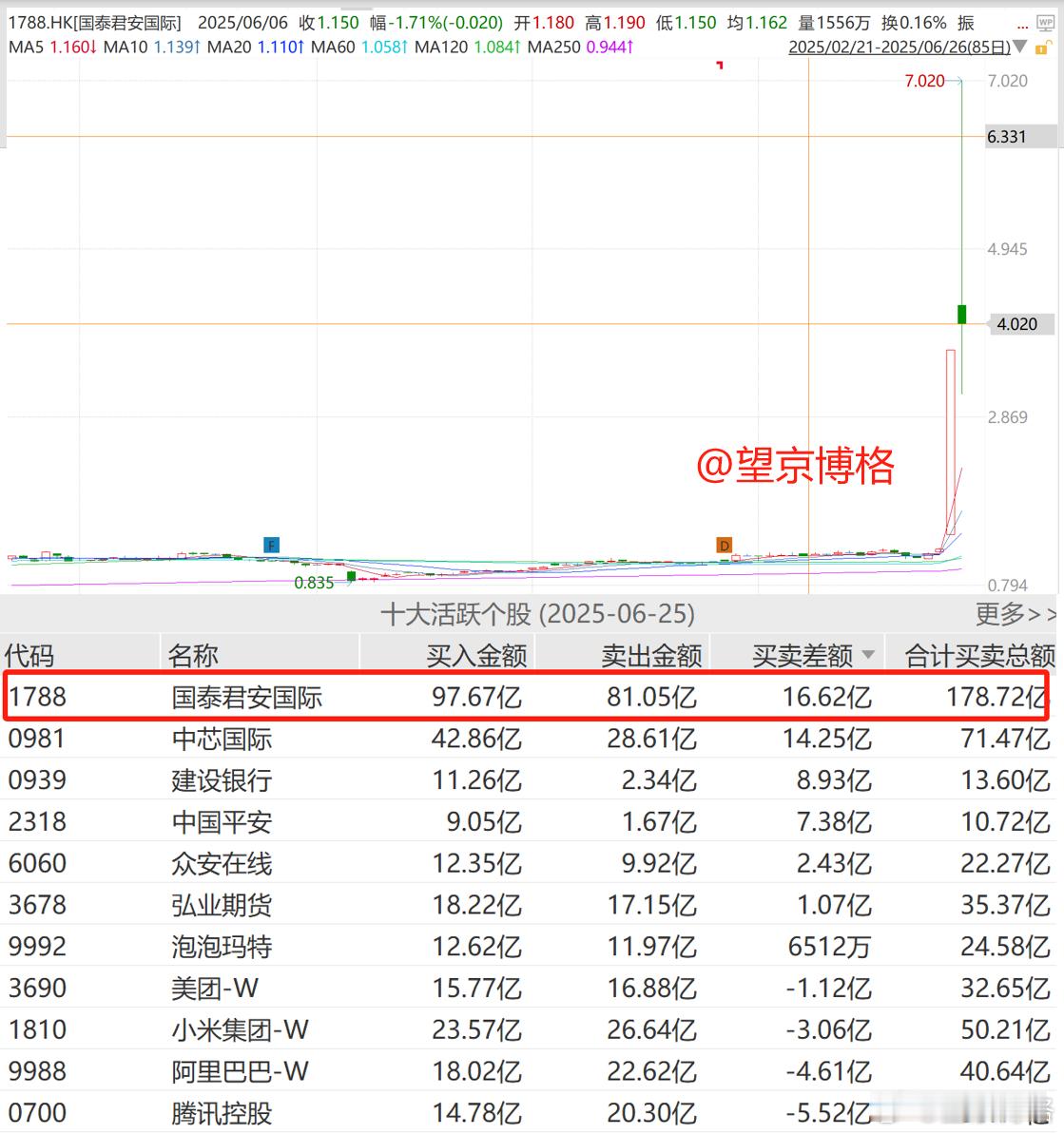Open the 更多>> link

[x=1016, y=614]
